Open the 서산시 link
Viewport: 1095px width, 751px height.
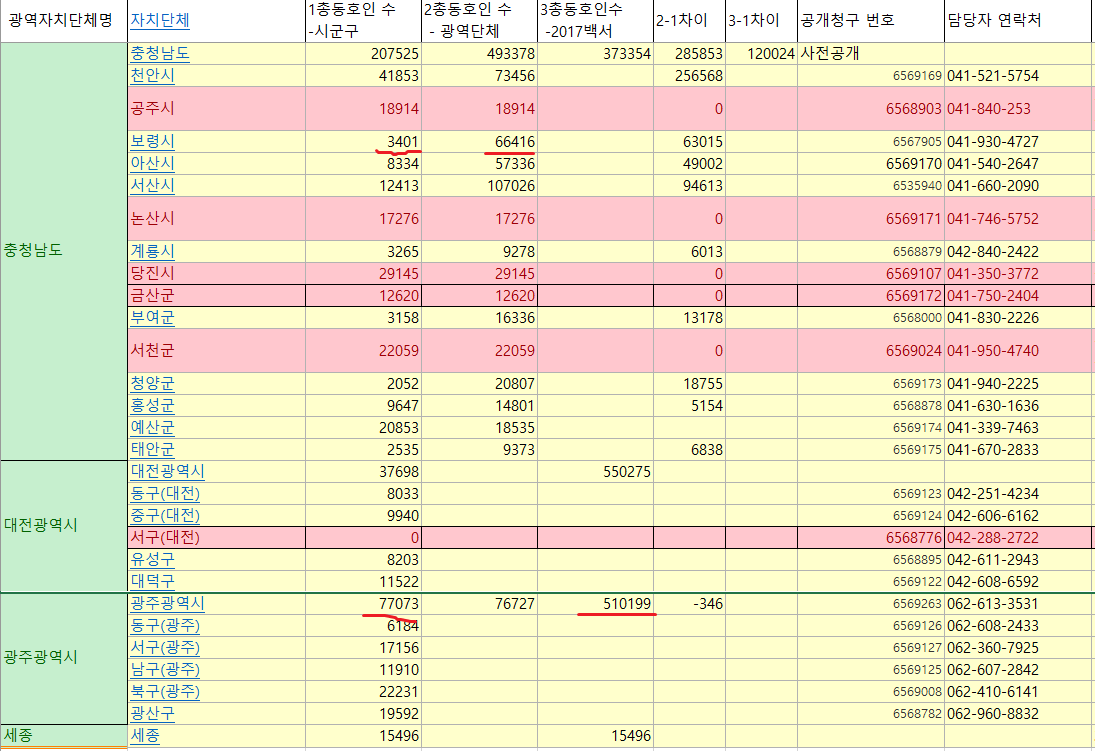[x=152, y=186]
